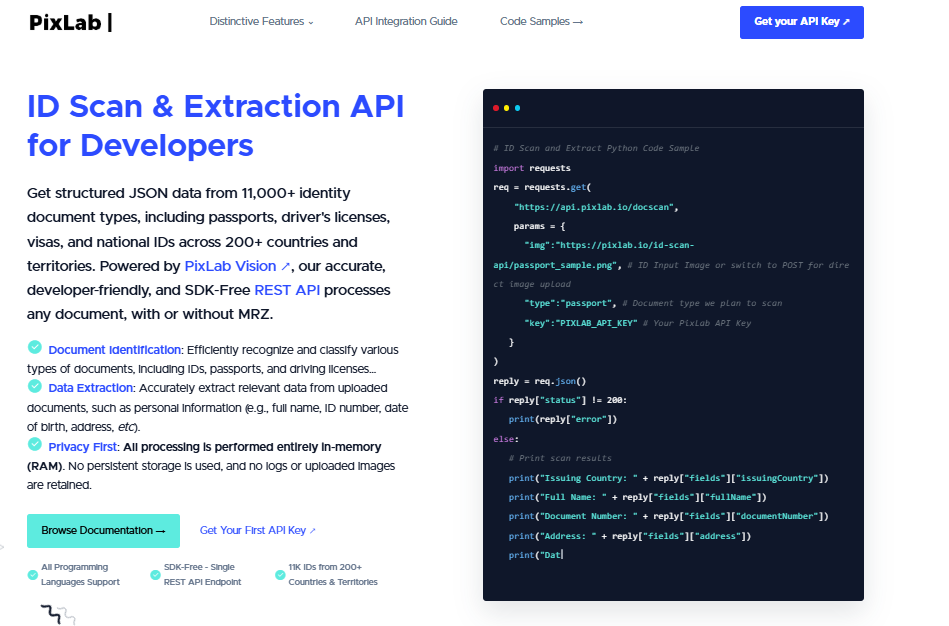Image resolution: width=949 pixels, height=626 pixels.
Task: Open the Code Samples link
Action: (x=541, y=21)
